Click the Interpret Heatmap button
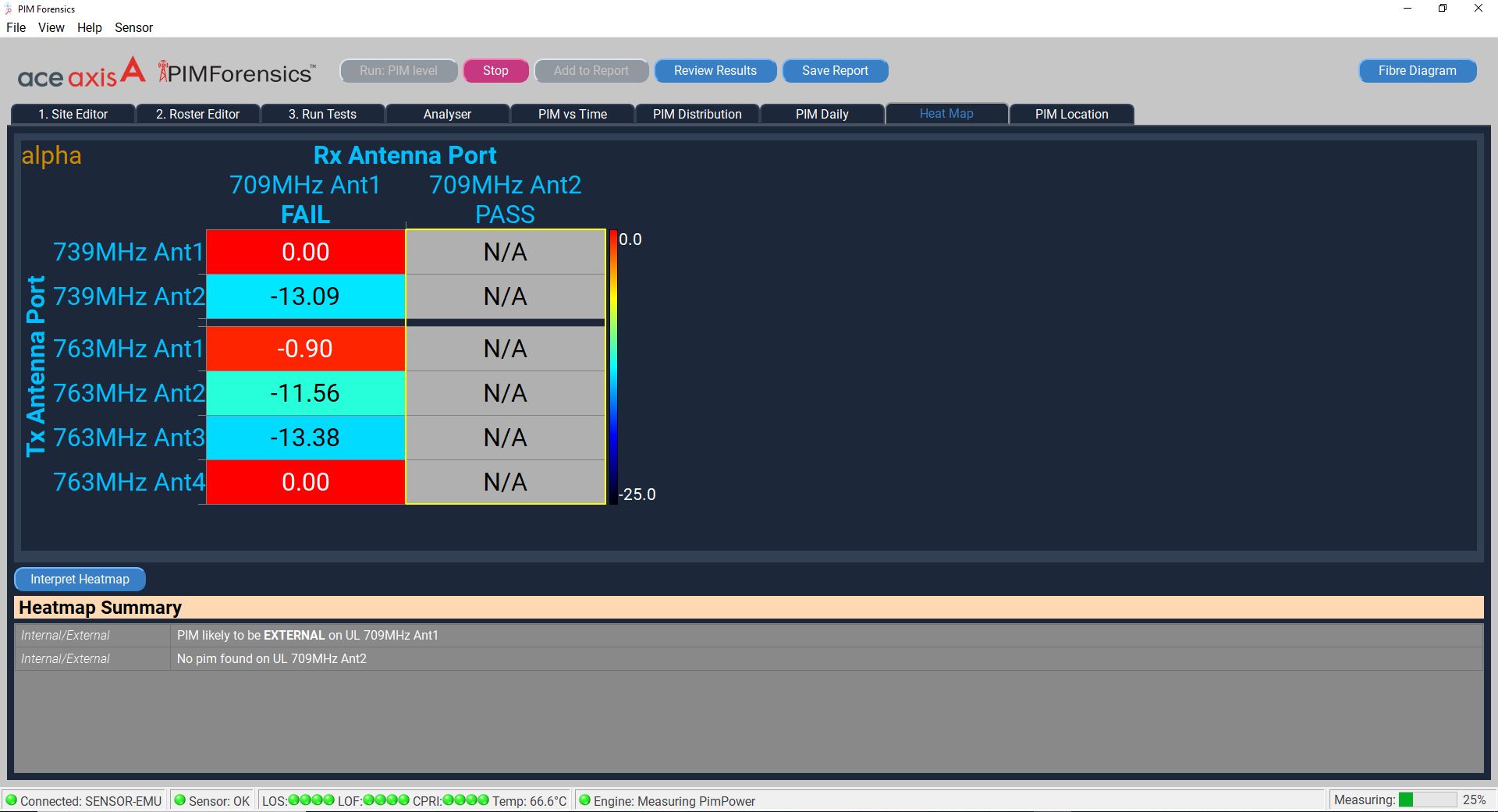Screen dimensions: 1498x812 (x=80, y=580)
